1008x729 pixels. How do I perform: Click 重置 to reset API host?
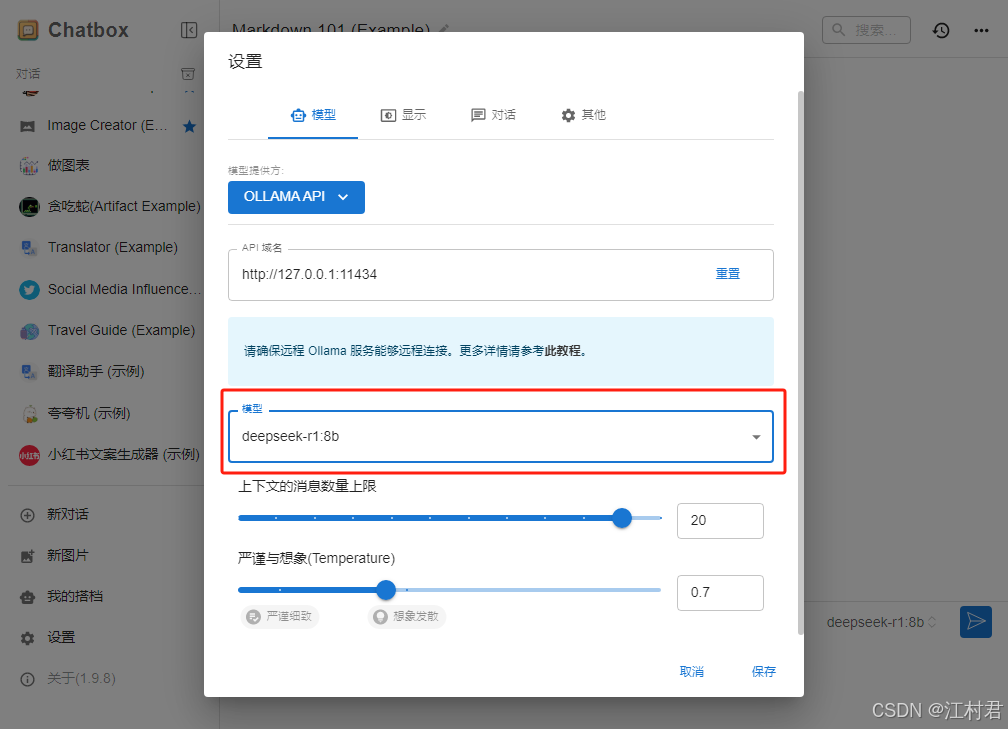click(x=728, y=274)
